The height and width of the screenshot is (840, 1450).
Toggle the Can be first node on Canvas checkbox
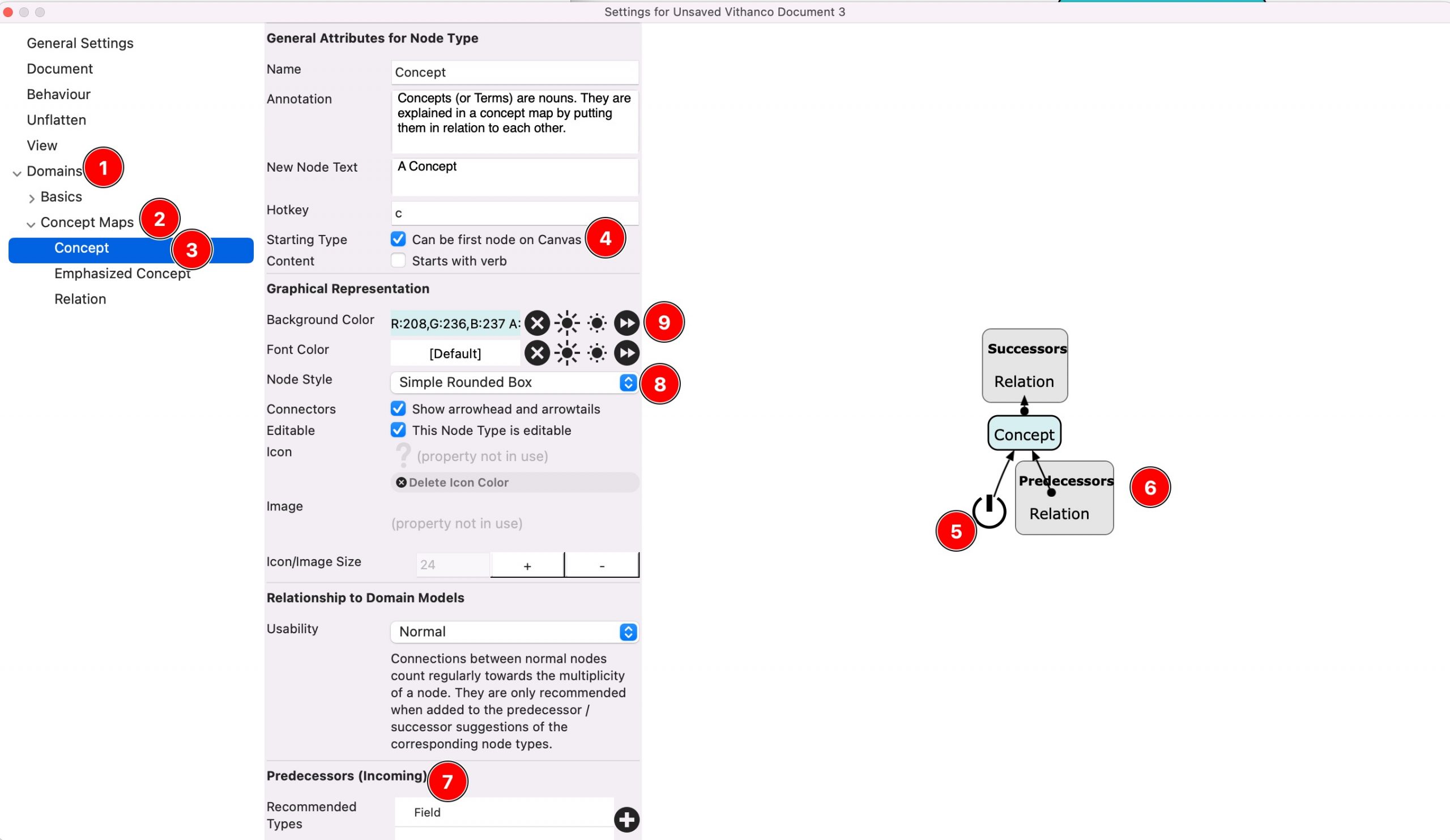pos(398,239)
